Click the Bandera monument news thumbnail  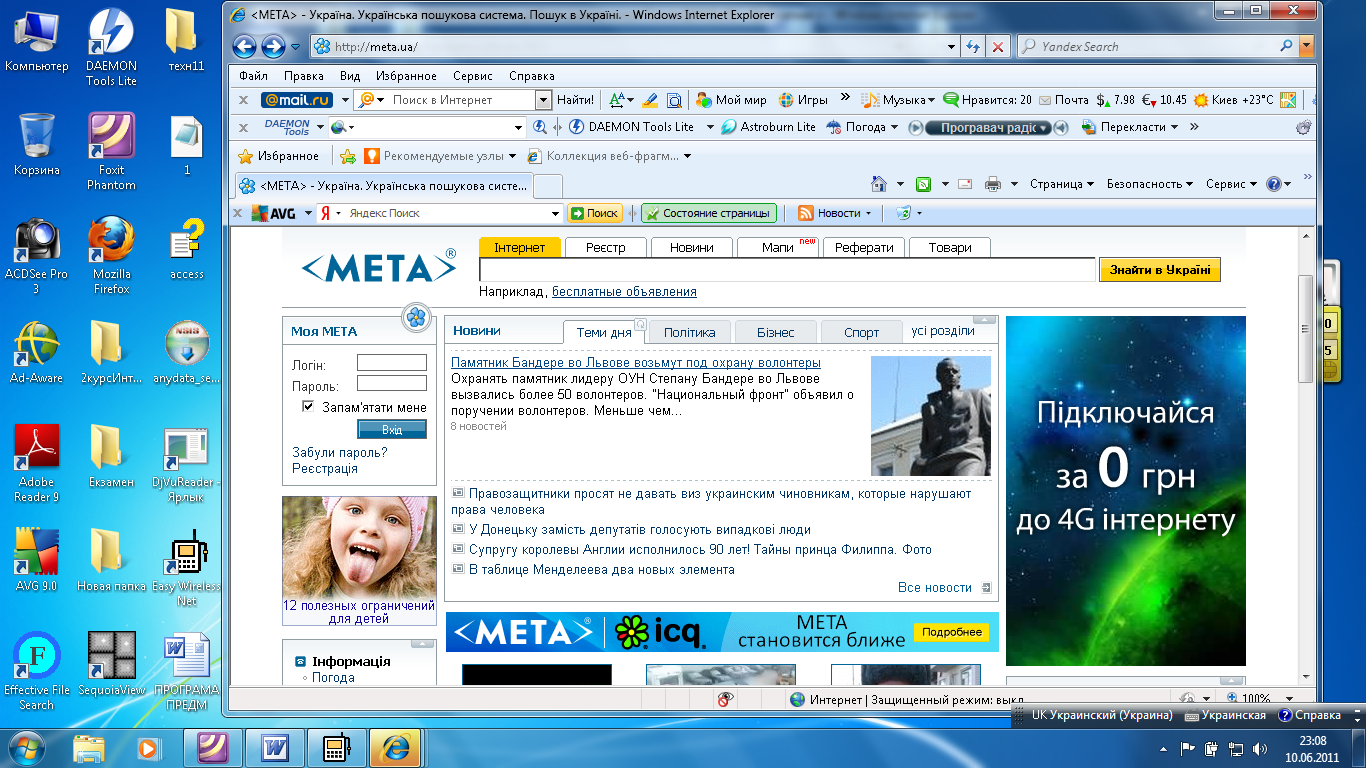coord(931,415)
